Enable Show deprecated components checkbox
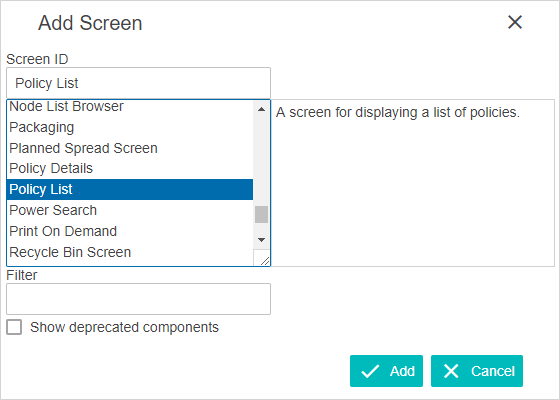560x400 pixels. click(x=14, y=327)
